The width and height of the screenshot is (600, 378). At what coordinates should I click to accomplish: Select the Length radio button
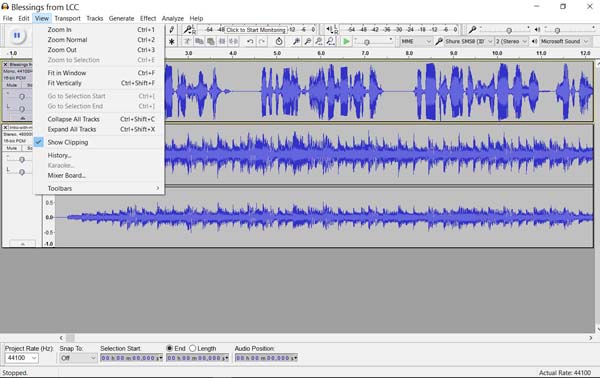pyautogui.click(x=192, y=348)
